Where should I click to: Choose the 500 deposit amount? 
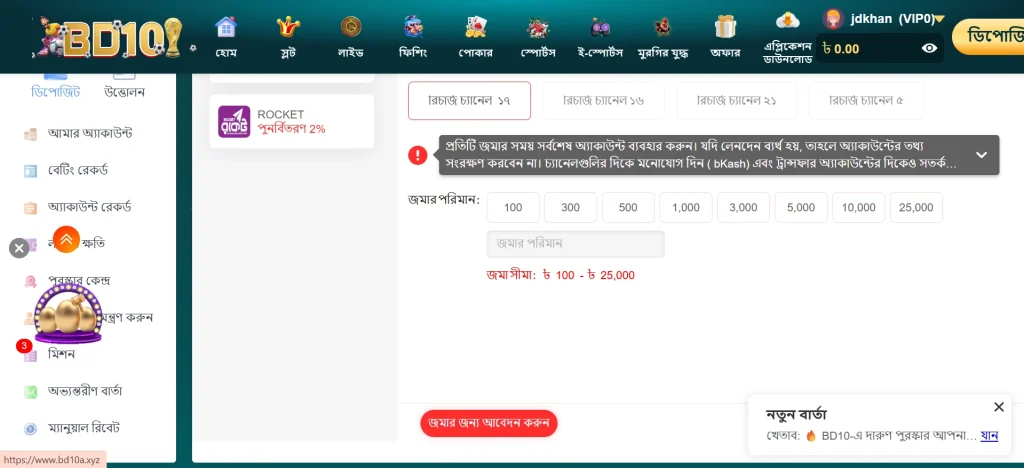tap(628, 208)
